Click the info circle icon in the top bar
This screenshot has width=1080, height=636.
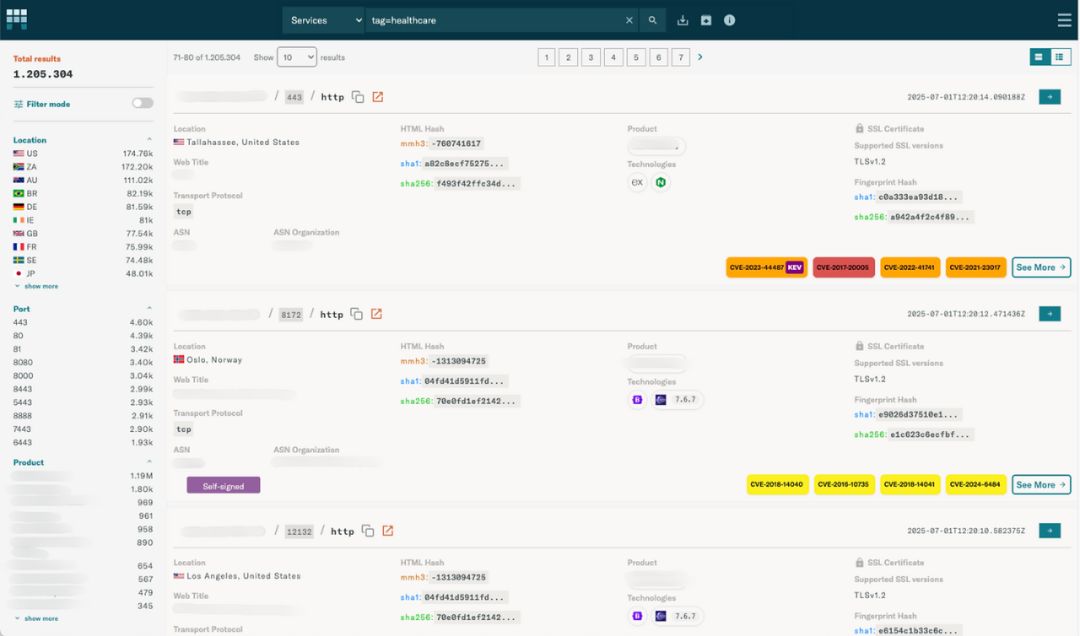(x=730, y=20)
